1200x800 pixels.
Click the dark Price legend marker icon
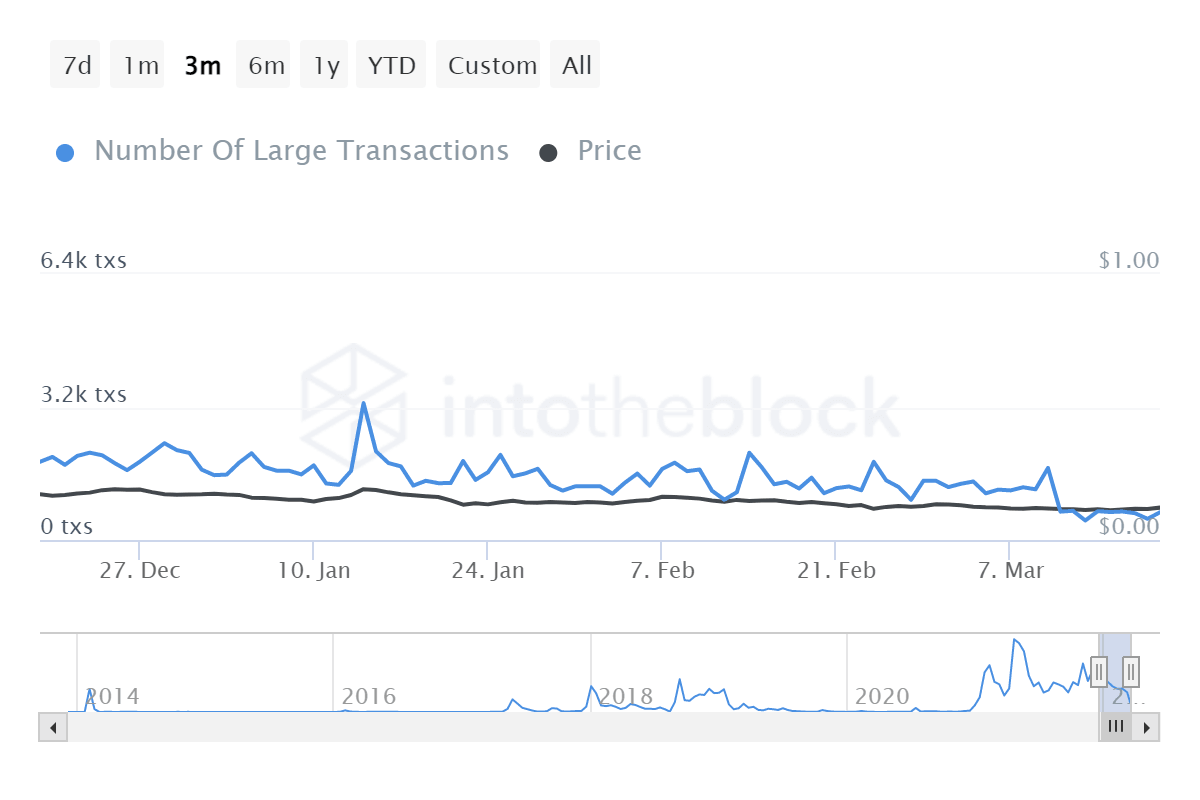[549, 150]
